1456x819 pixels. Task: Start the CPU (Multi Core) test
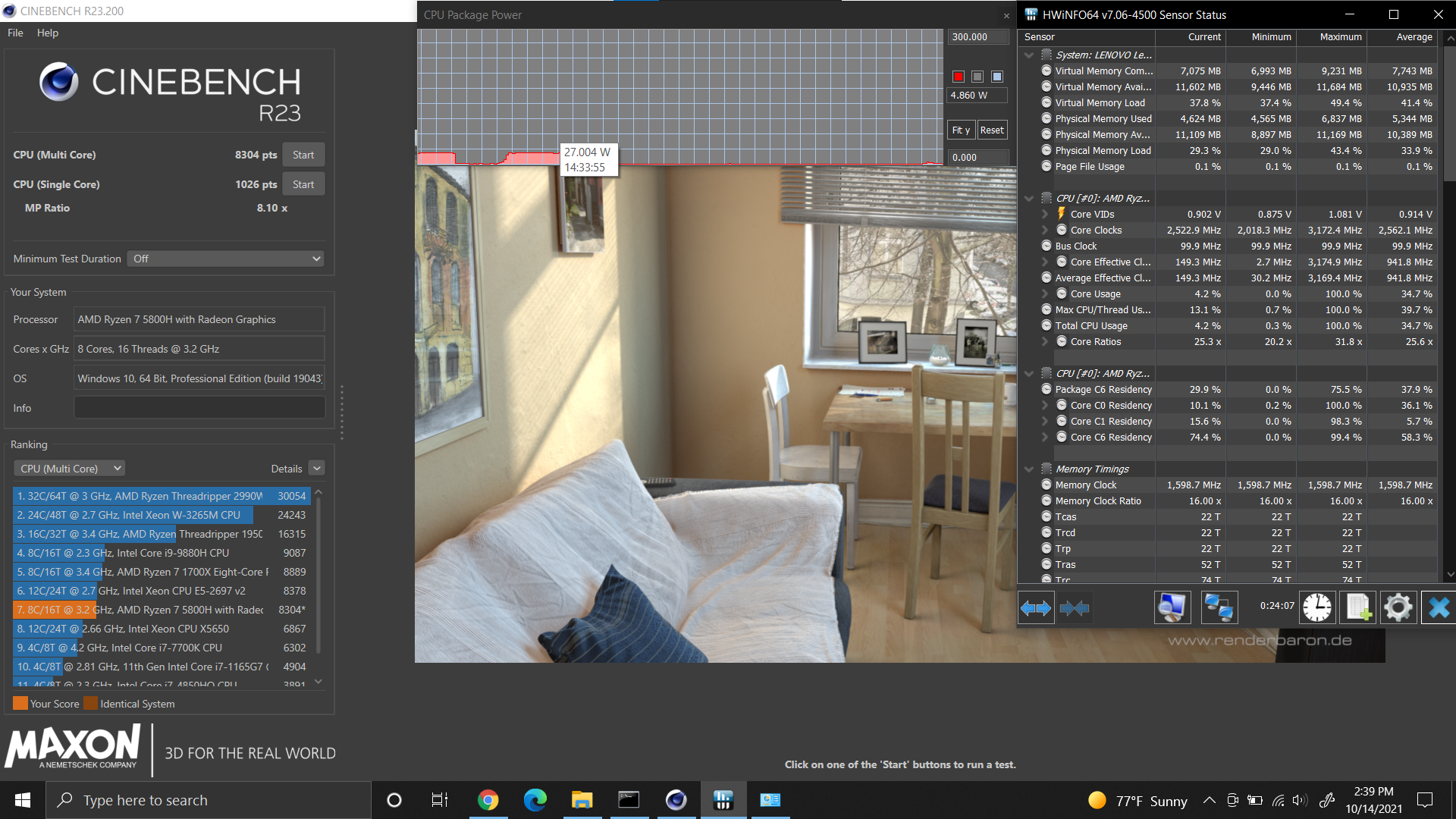coord(303,155)
